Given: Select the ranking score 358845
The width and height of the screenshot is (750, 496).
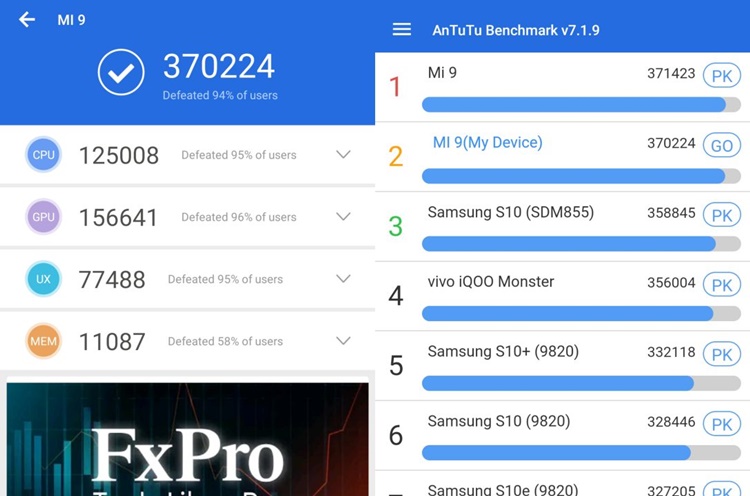Looking at the screenshot, I should pyautogui.click(x=671, y=212).
